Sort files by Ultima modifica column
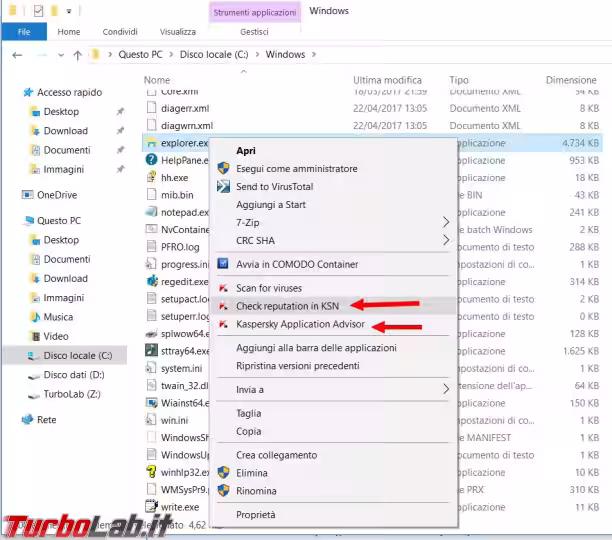Image resolution: width=612 pixels, height=540 pixels. click(x=387, y=80)
